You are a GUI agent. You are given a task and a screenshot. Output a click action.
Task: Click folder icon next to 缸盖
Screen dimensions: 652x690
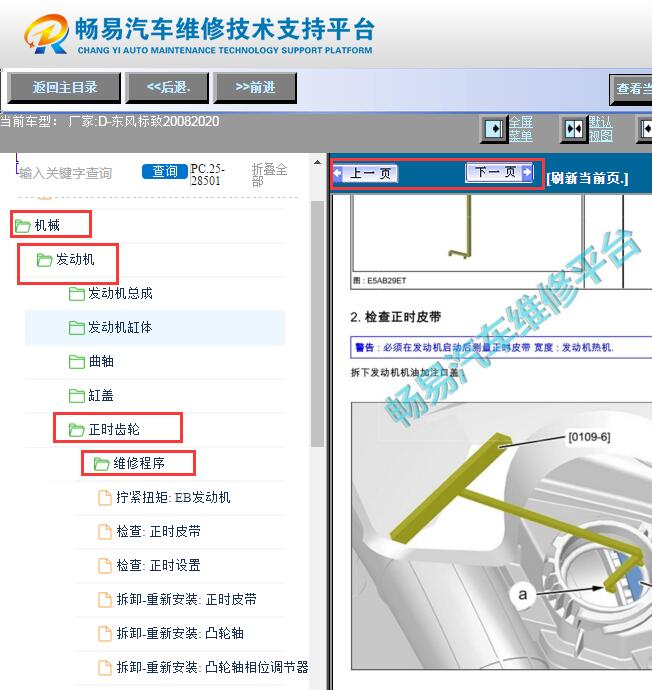pos(77,396)
